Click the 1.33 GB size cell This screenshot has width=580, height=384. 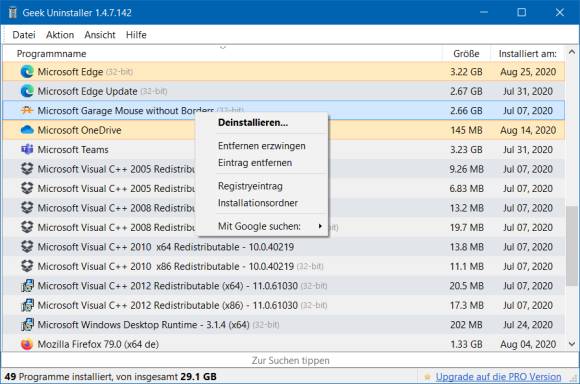tap(466, 344)
